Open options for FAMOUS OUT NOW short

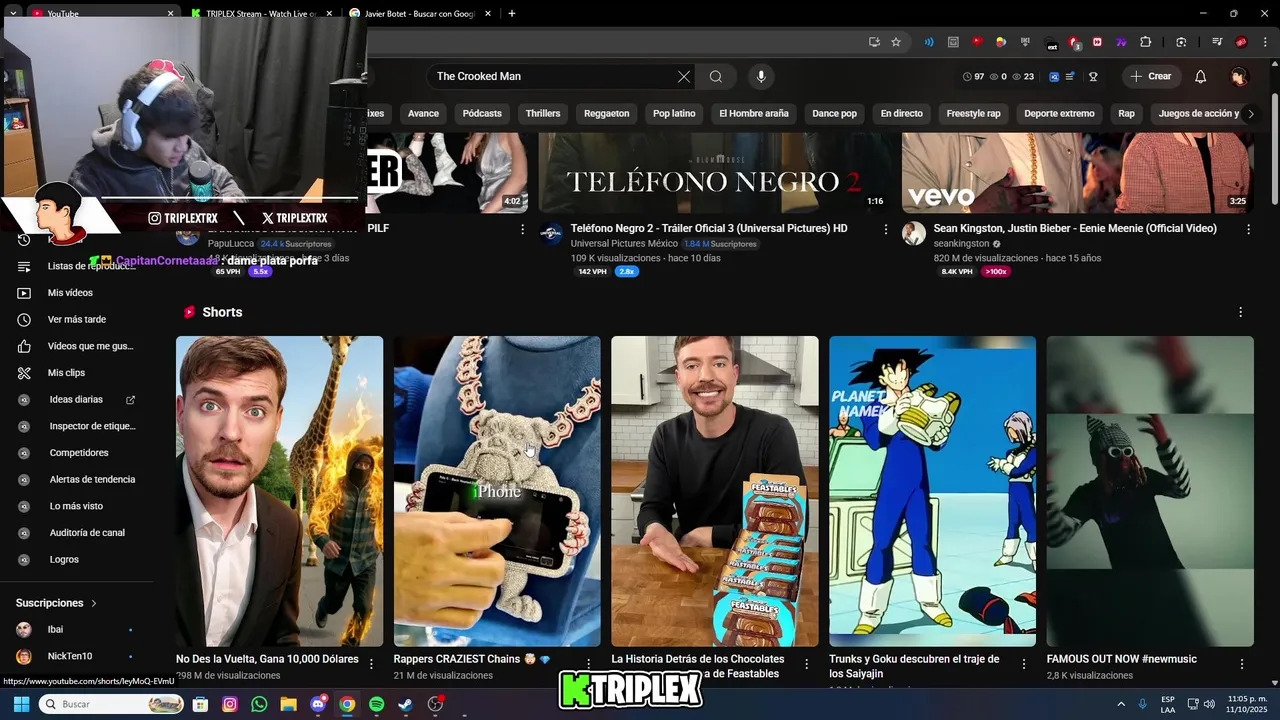[1242, 664]
